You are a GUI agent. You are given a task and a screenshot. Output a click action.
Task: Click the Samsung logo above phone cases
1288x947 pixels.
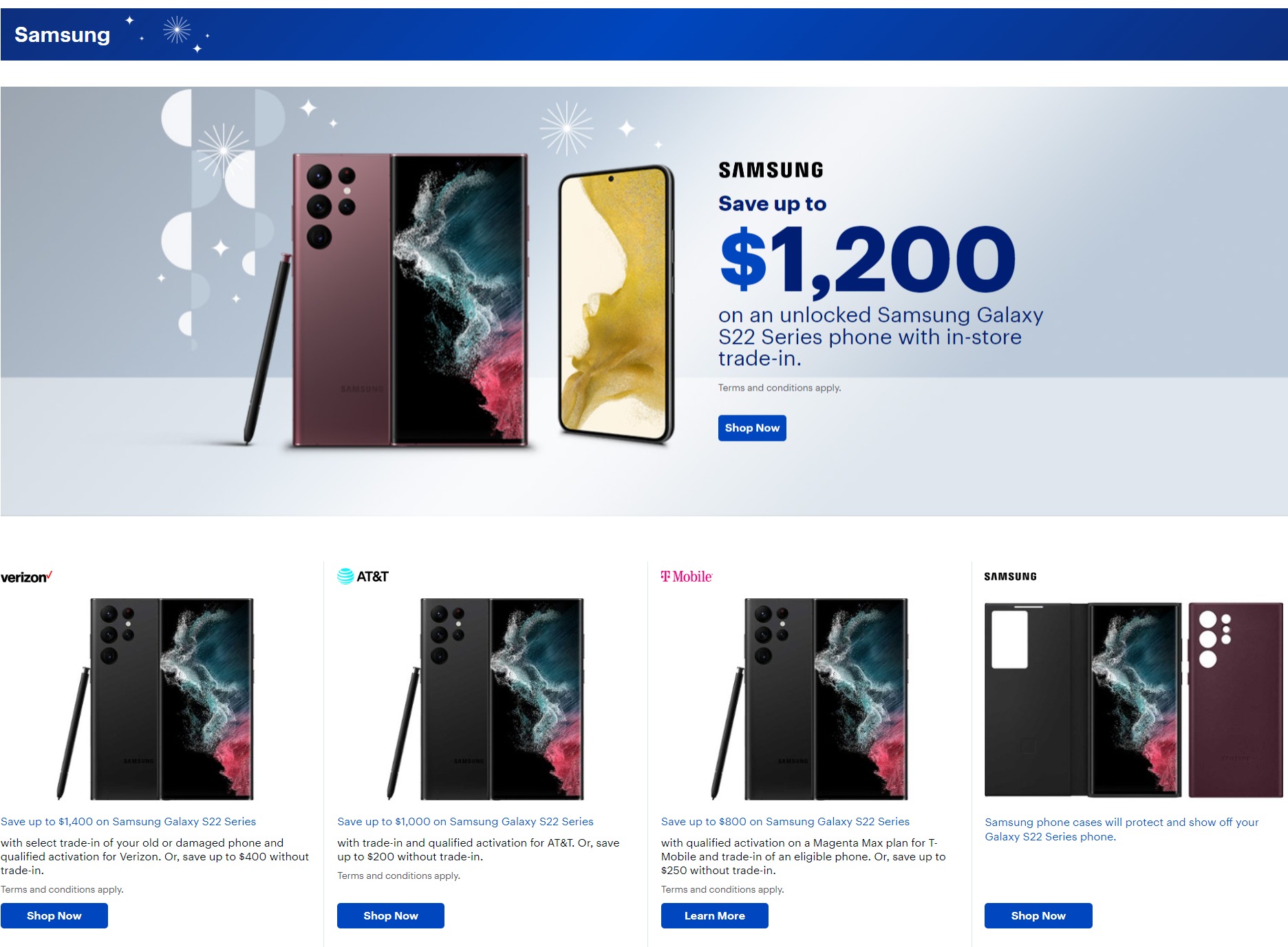click(x=1010, y=576)
